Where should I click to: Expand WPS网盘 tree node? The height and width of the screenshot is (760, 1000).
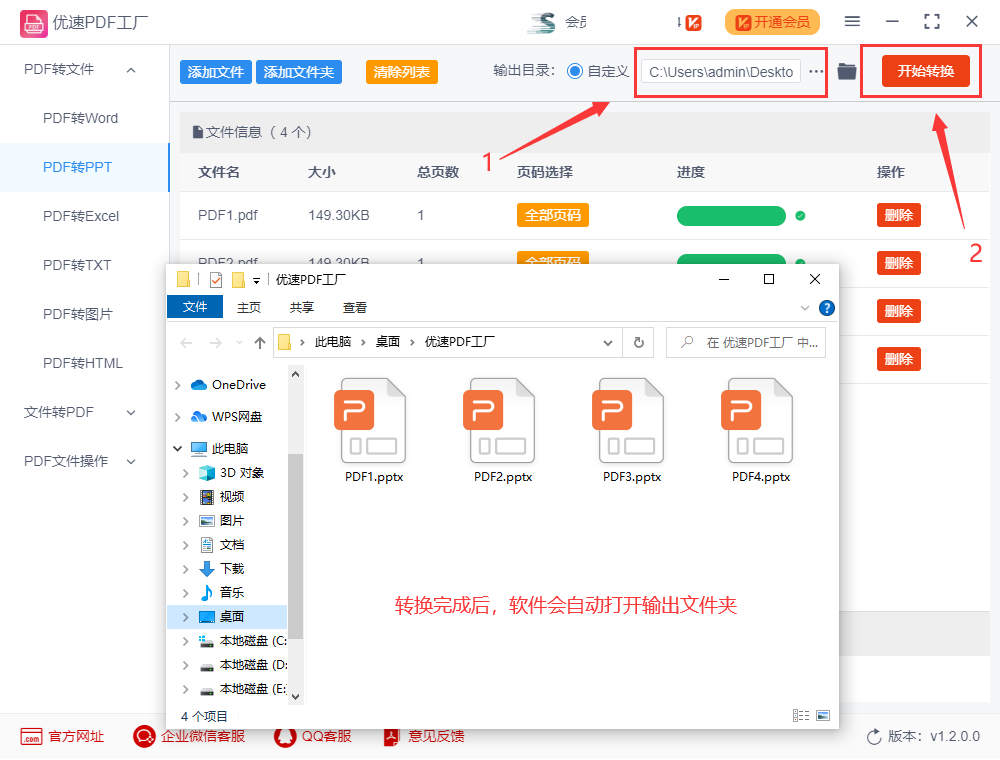[178, 417]
